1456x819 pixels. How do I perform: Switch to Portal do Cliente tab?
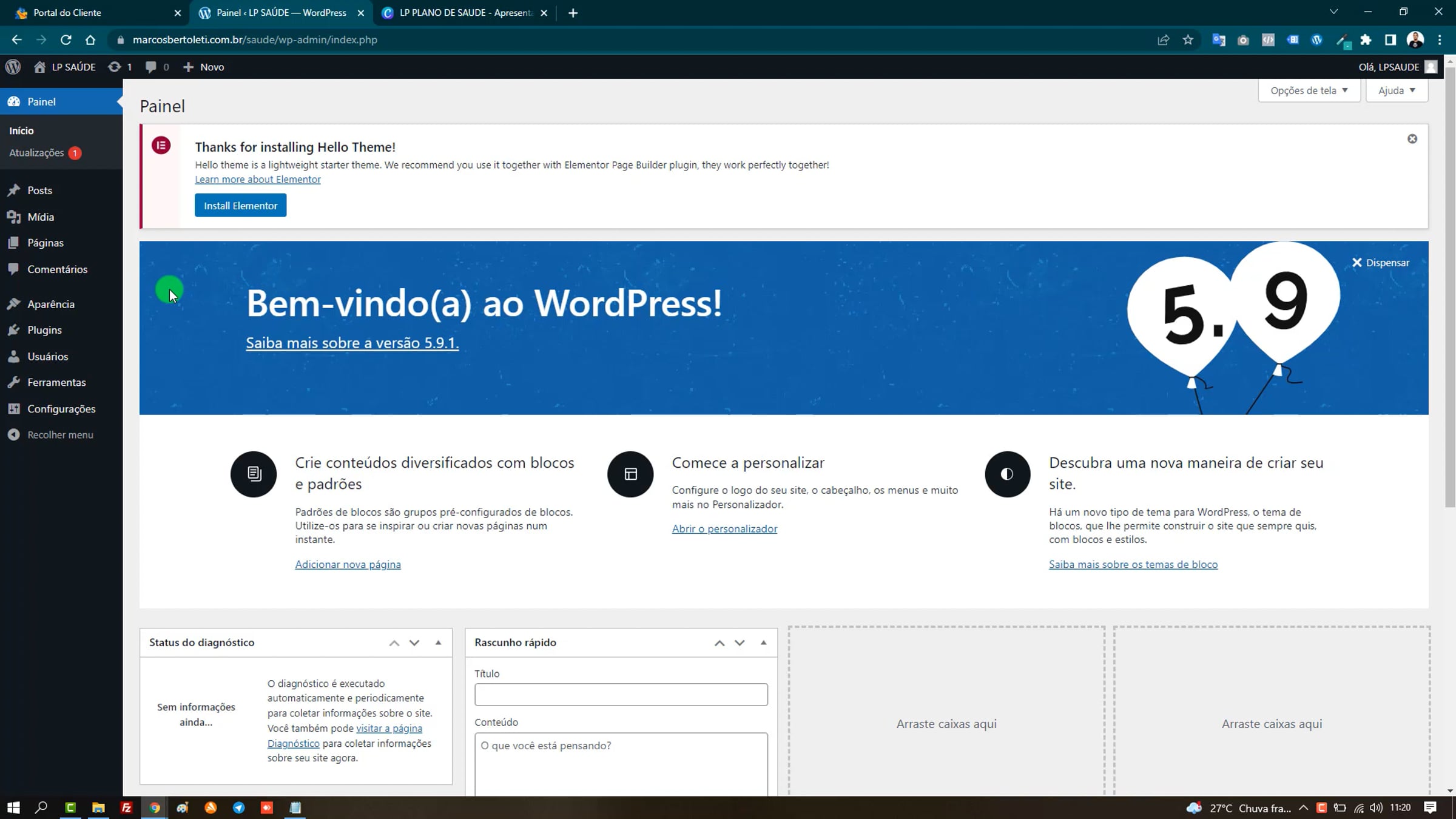67,13
